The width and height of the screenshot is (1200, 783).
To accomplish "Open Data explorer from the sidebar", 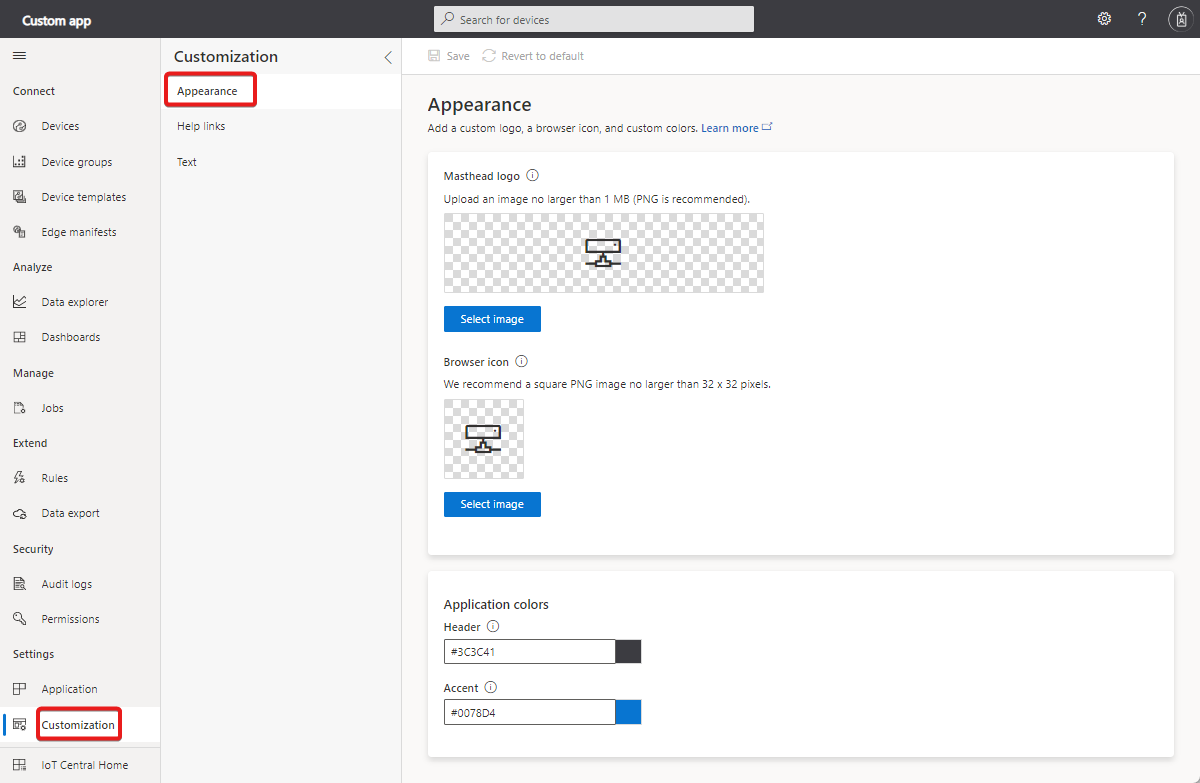I will [20, 301].
